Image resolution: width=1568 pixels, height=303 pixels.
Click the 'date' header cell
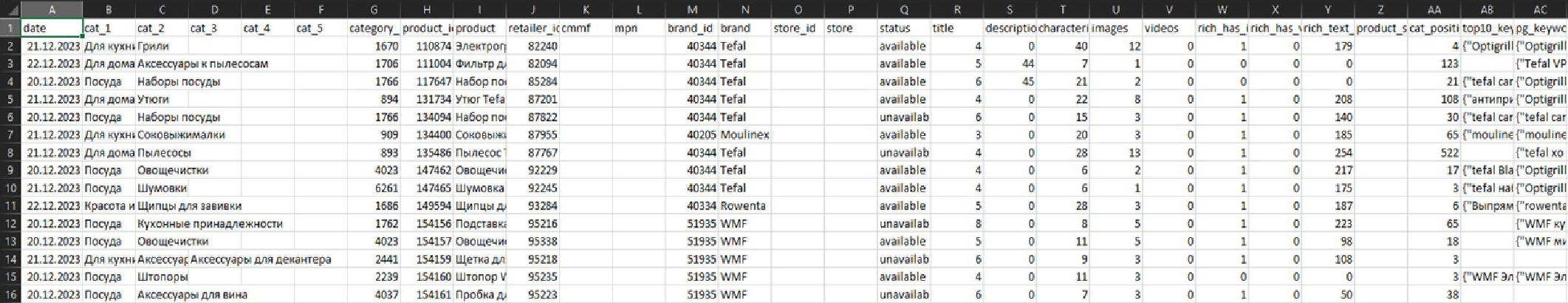click(x=52, y=28)
